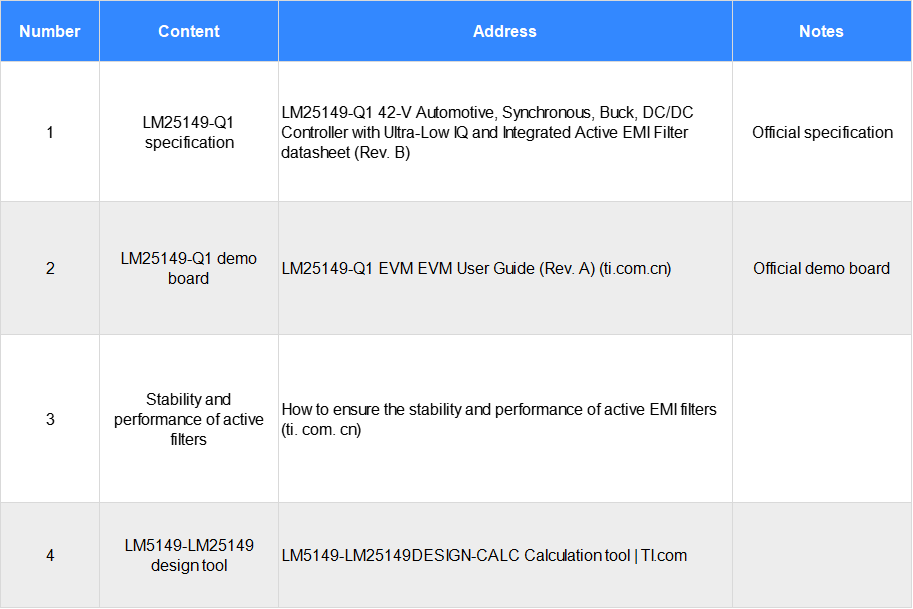Select the empty Notes cell in row 4
Viewport: 913px width, 609px height.
[x=821, y=555]
